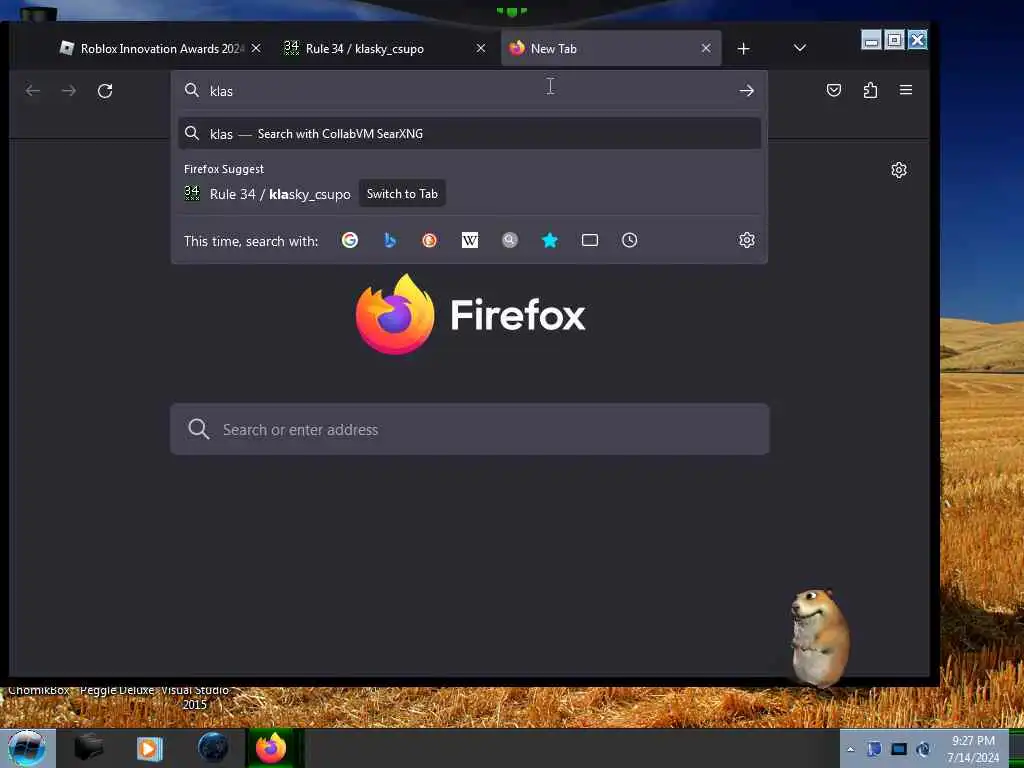Open search settings gear in suggestions panel

coord(746,240)
